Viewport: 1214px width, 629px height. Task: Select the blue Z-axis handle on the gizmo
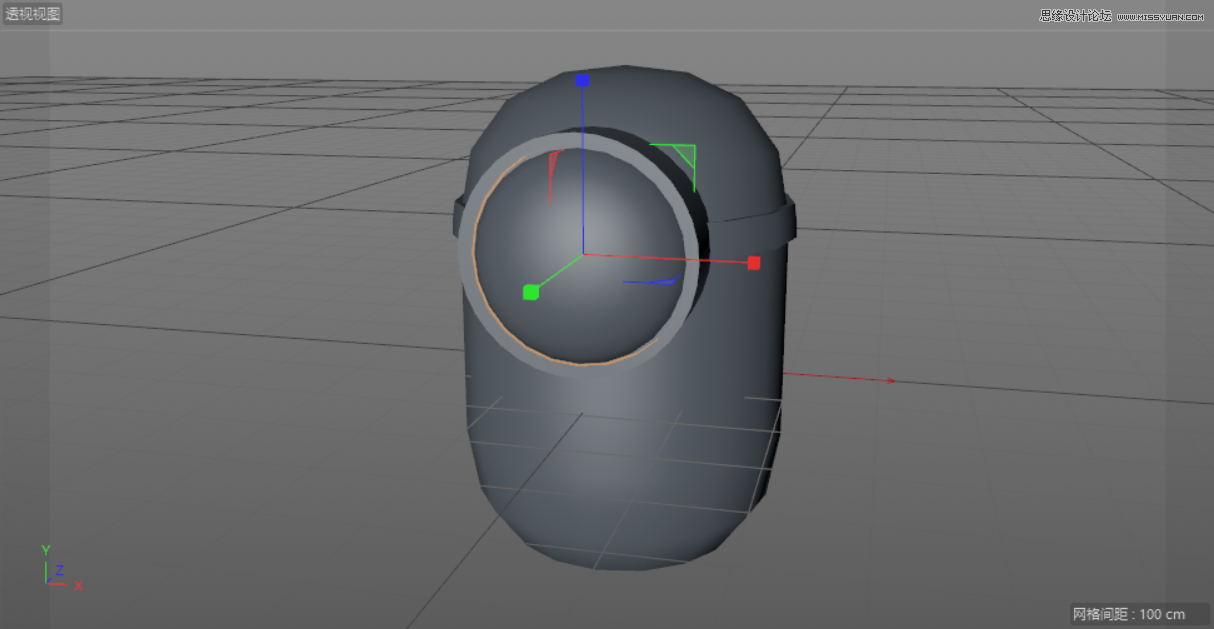[583, 80]
